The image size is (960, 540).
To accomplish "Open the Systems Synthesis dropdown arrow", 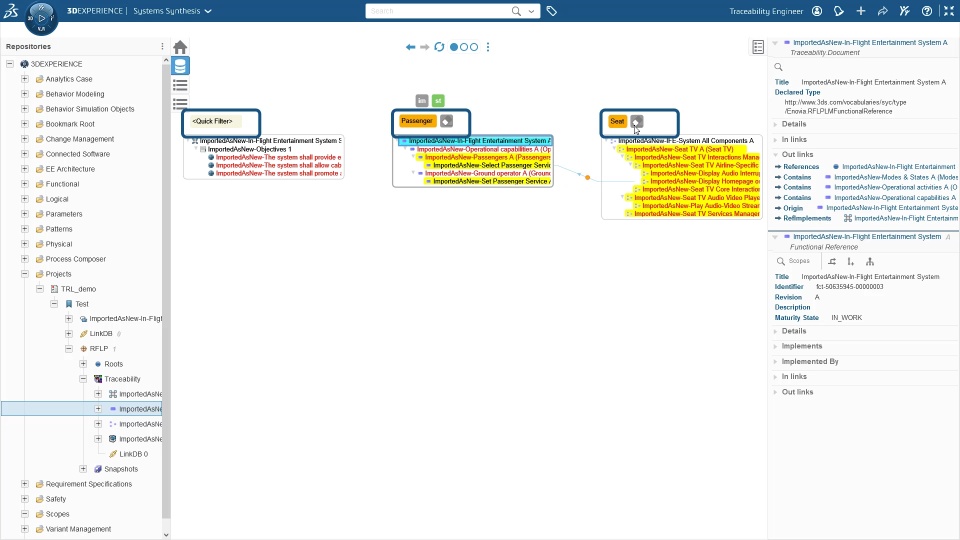I will 208,11.
